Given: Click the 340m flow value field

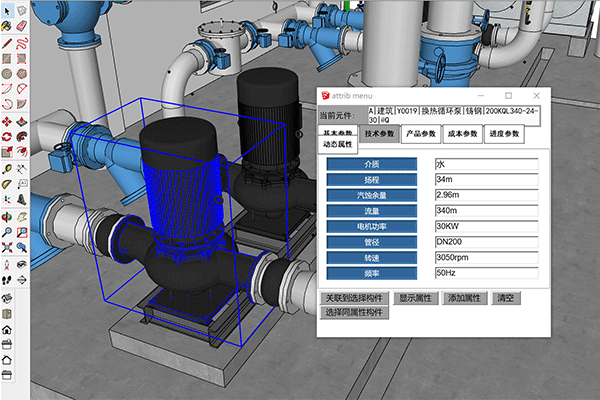Looking at the screenshot, I should tap(487, 211).
